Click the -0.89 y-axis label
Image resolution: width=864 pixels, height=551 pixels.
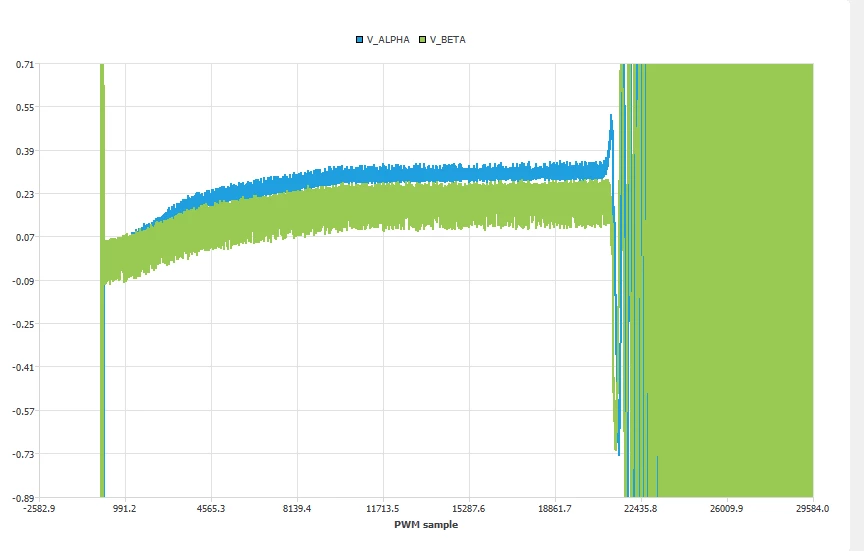[23, 498]
